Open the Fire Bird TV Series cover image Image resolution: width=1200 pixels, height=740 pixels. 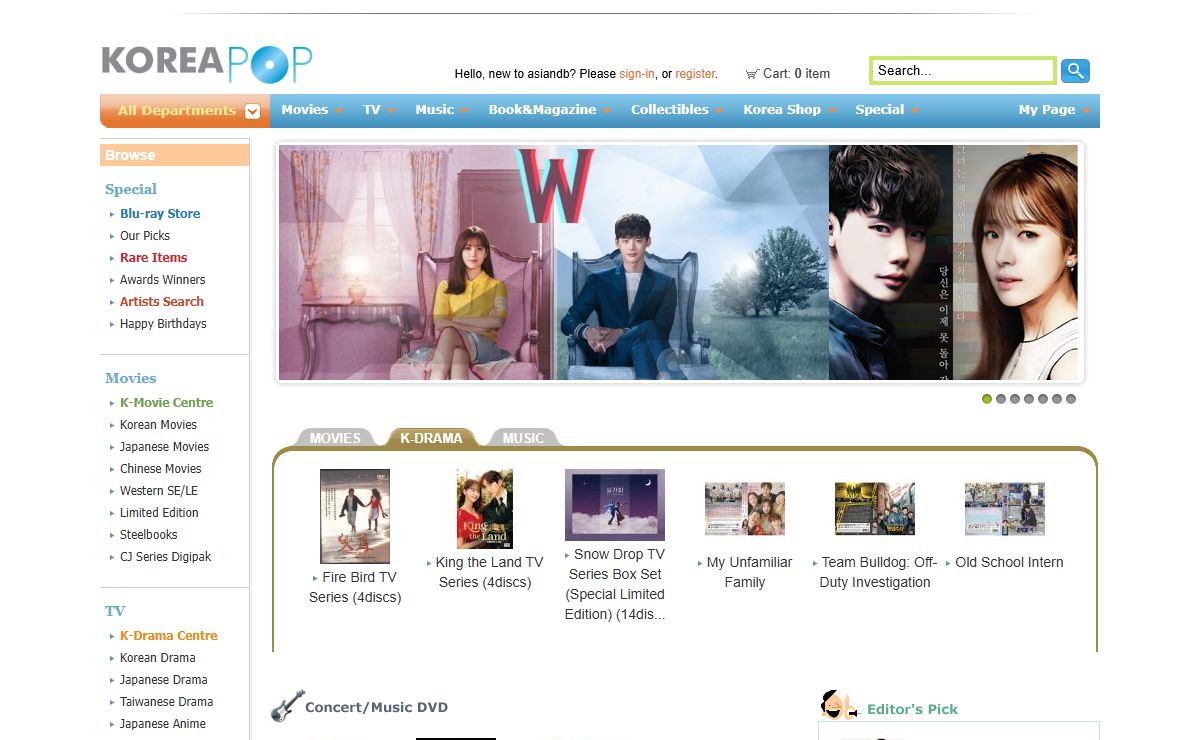pyautogui.click(x=355, y=517)
